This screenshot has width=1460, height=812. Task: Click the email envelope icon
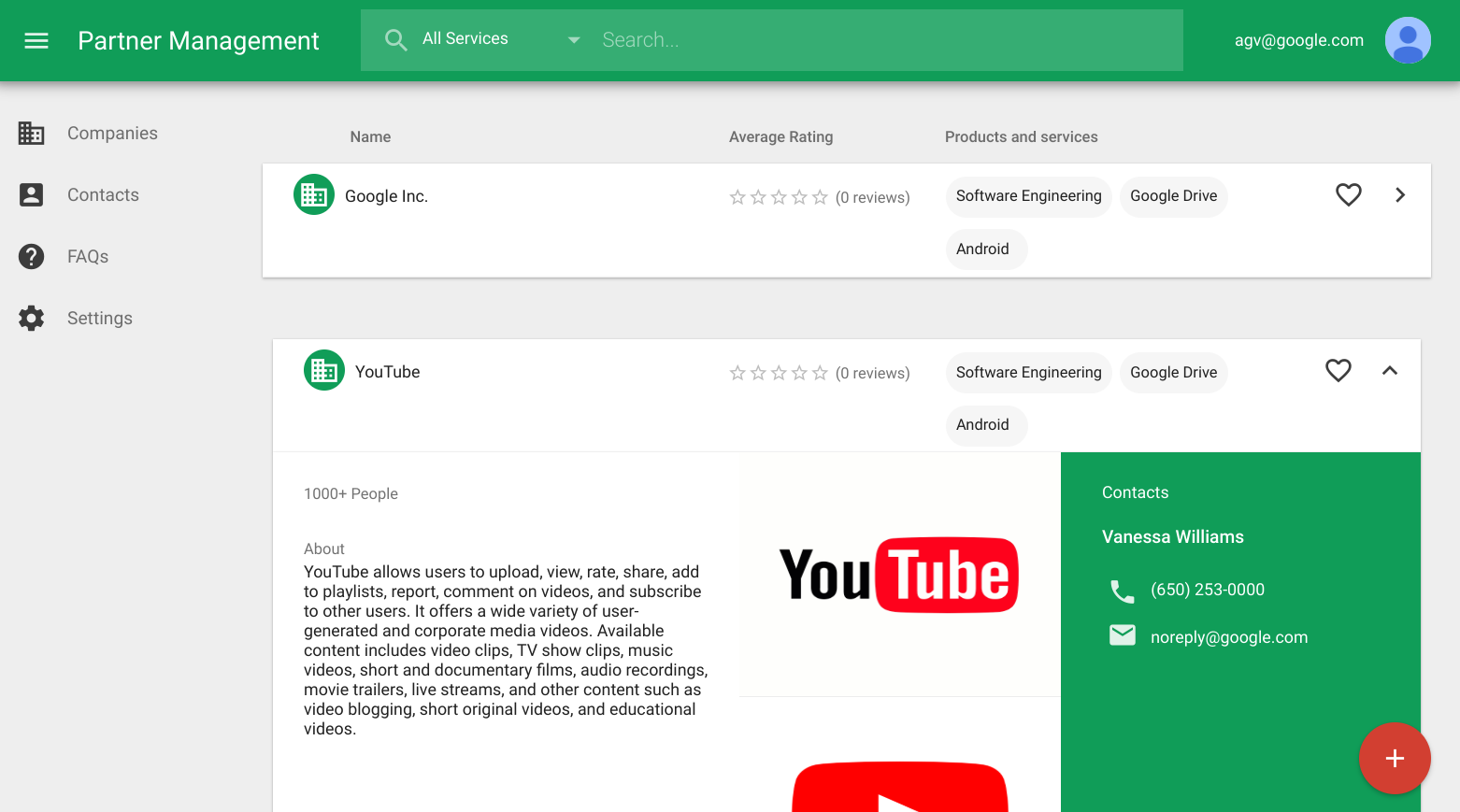point(1122,635)
